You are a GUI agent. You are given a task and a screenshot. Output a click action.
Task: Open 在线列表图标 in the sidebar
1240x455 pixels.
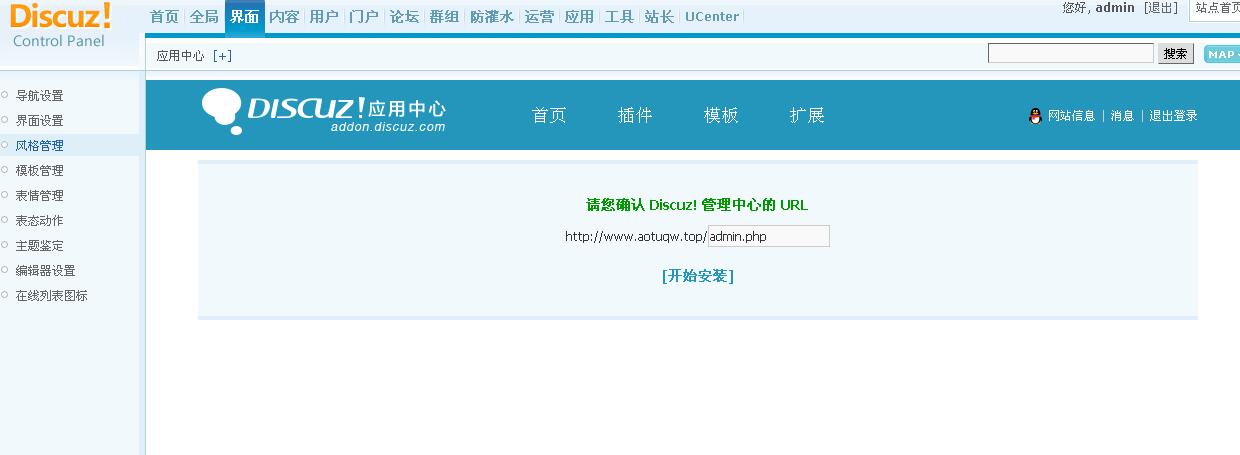[x=51, y=296]
